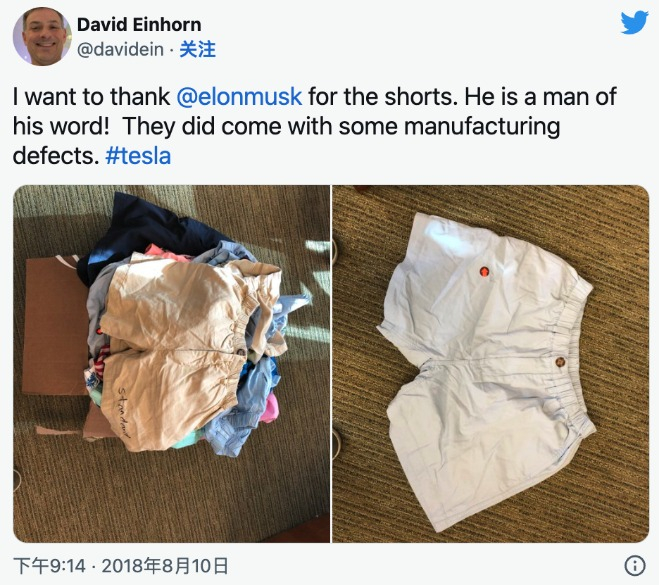
Task: Open the right photo of white shorts
Action: click(491, 364)
